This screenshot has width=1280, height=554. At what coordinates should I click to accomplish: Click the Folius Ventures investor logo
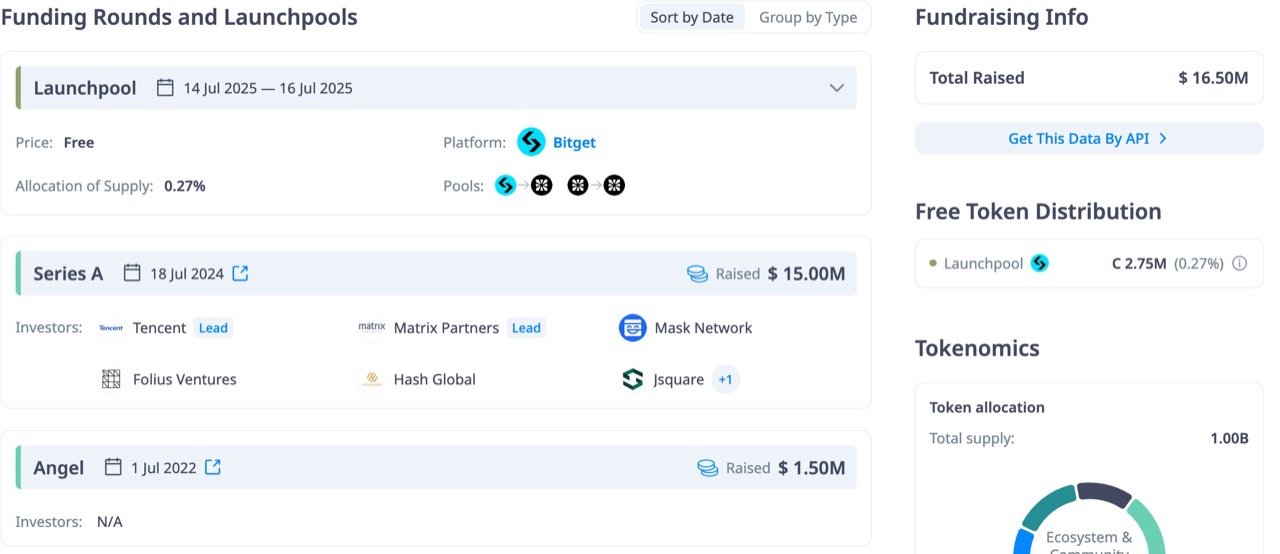[111, 379]
